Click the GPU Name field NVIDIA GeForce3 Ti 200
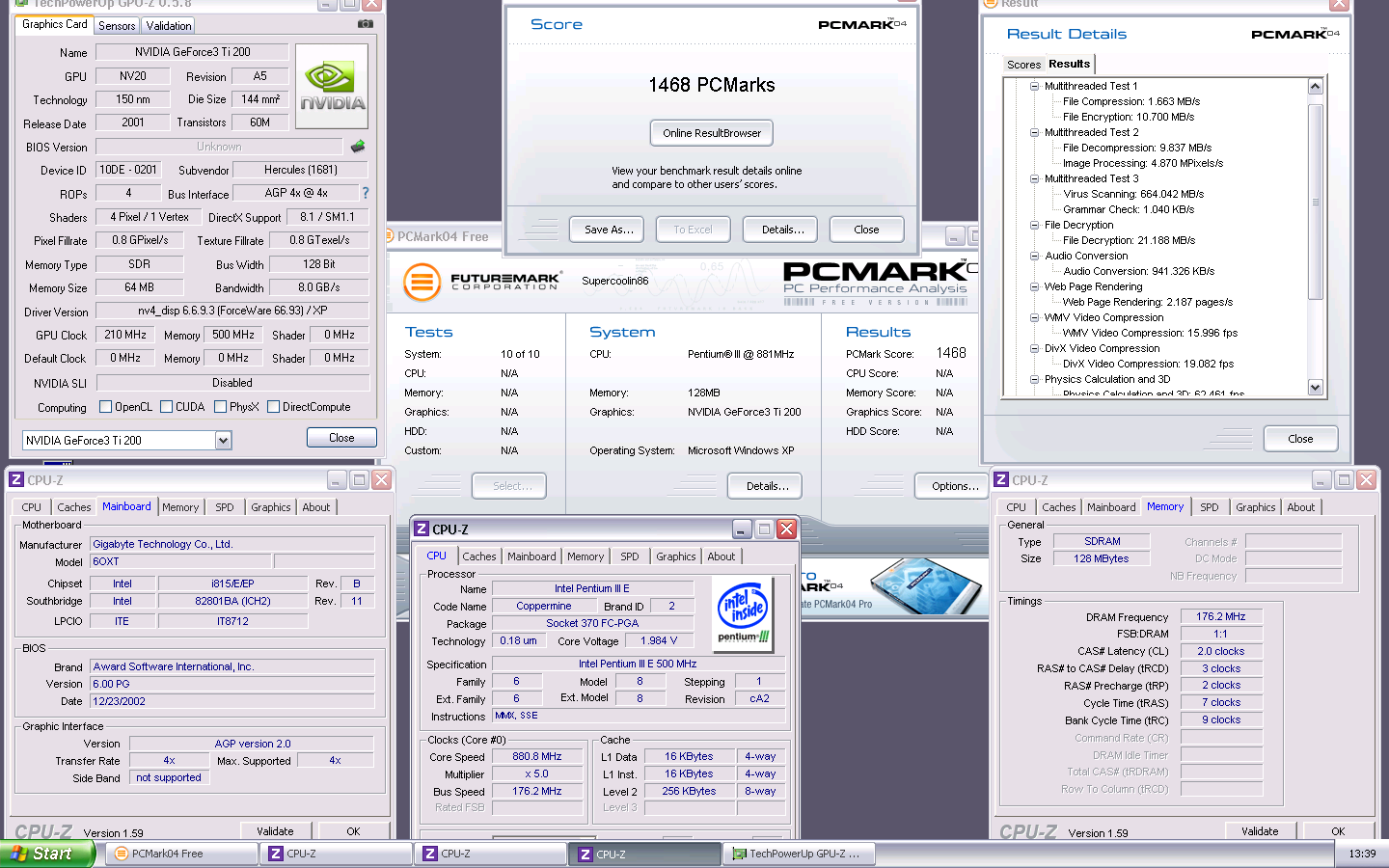 point(192,52)
